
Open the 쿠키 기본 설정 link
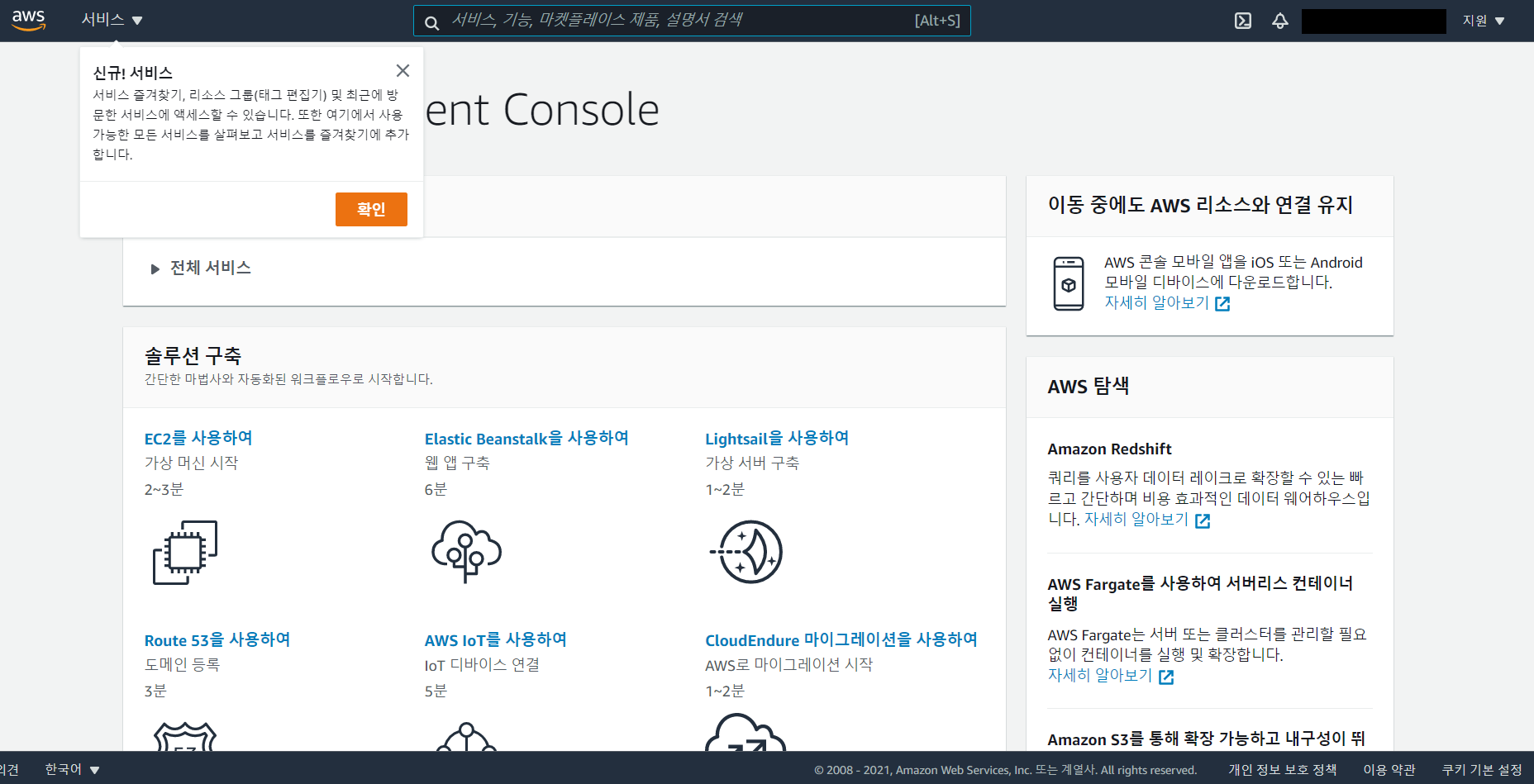tap(1482, 769)
